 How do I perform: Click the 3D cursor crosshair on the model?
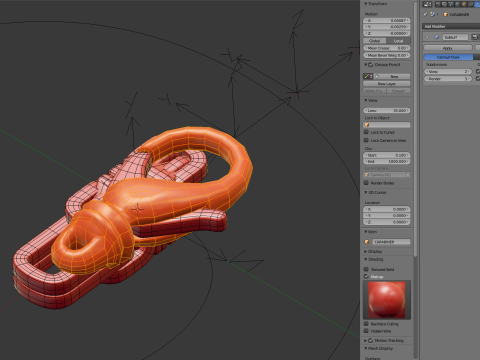click(x=137, y=209)
